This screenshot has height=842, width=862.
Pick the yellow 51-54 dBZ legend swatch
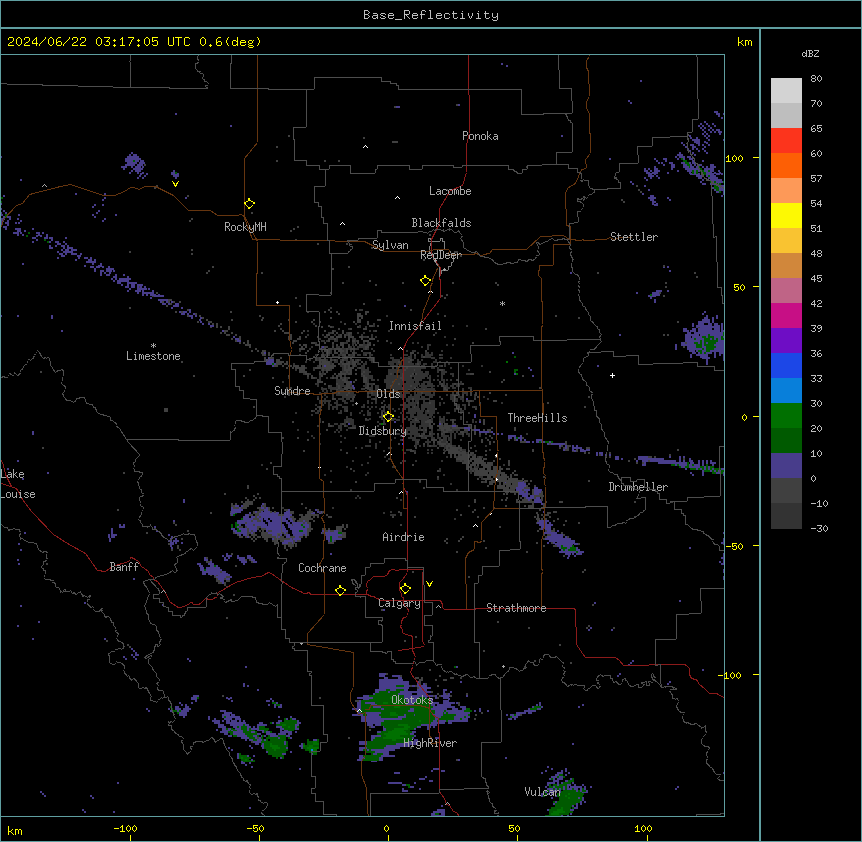[x=786, y=215]
